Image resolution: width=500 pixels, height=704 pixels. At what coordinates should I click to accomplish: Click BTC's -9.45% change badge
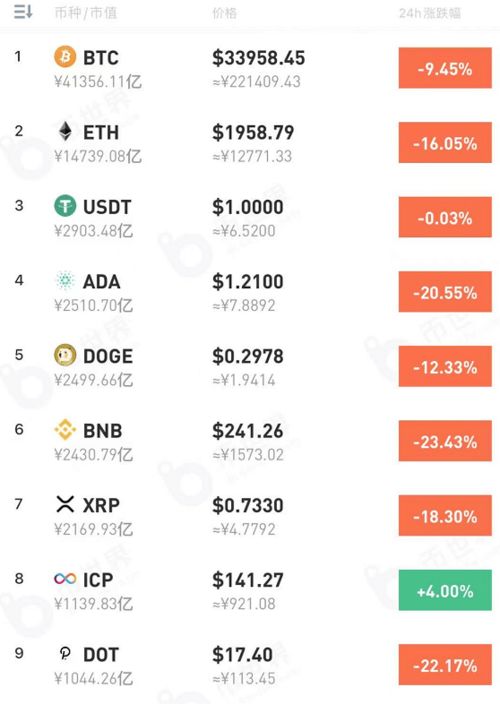pos(445,68)
